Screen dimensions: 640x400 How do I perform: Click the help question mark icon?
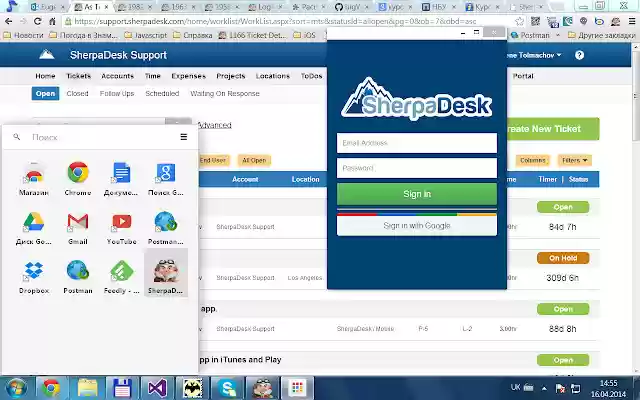[579, 55]
